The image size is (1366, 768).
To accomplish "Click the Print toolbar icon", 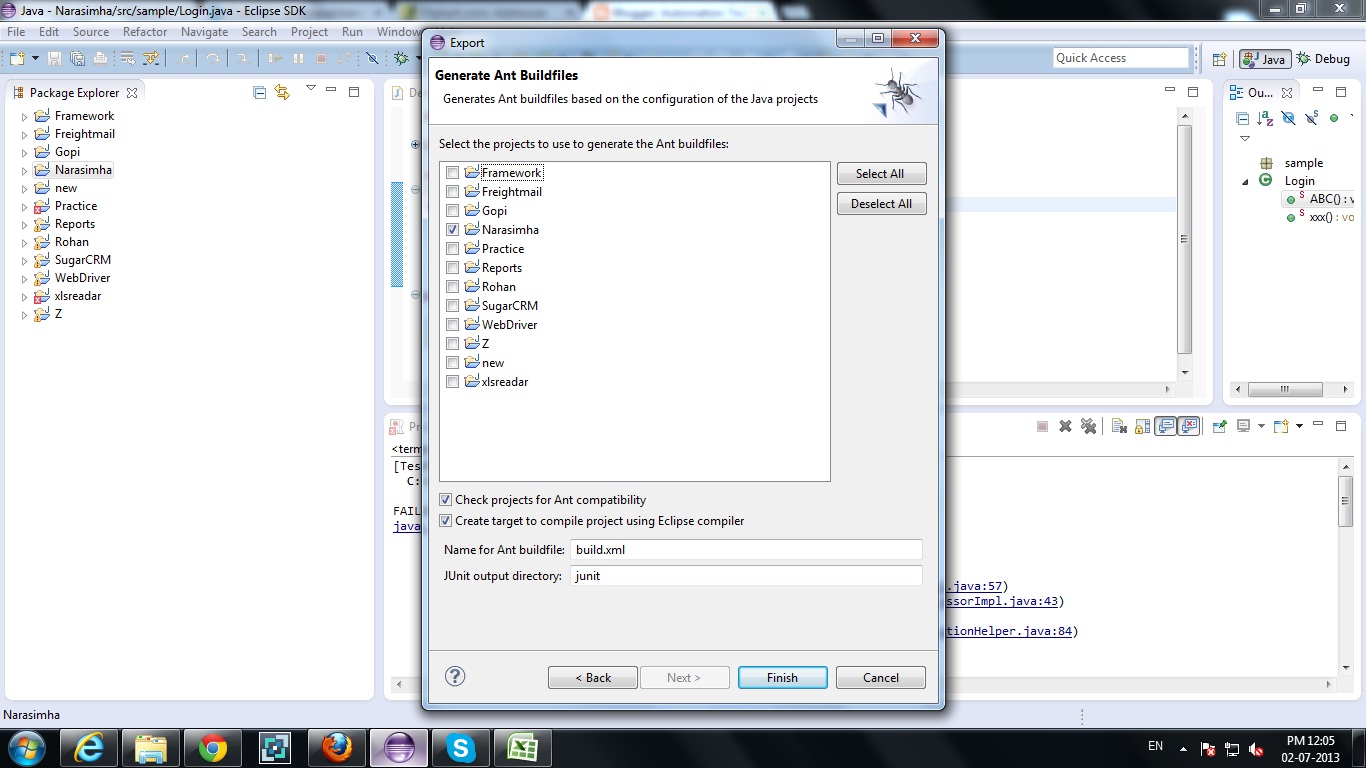I will [x=100, y=58].
